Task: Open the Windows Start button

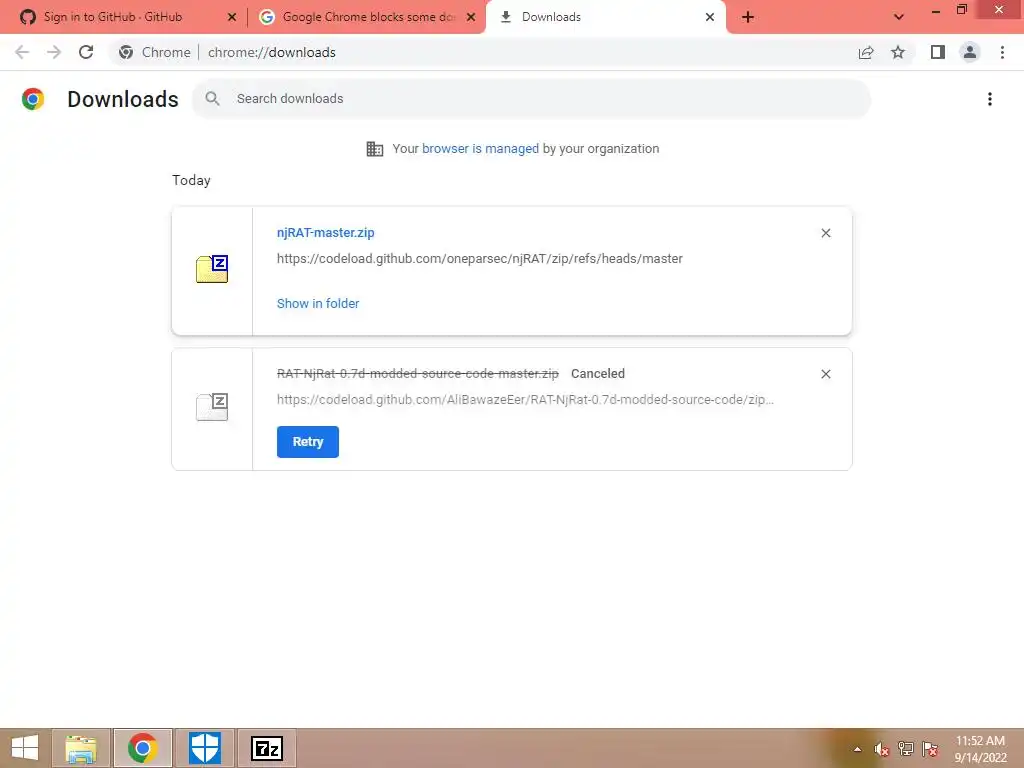Action: point(25,748)
